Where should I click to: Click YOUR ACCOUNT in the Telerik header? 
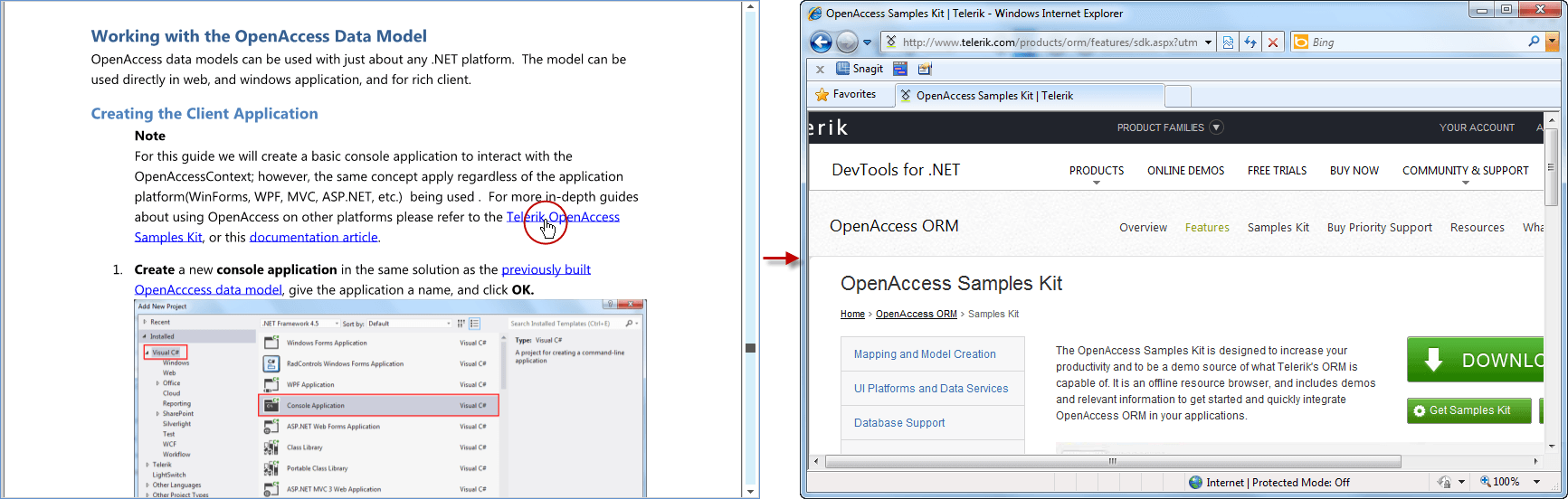coord(1477,127)
